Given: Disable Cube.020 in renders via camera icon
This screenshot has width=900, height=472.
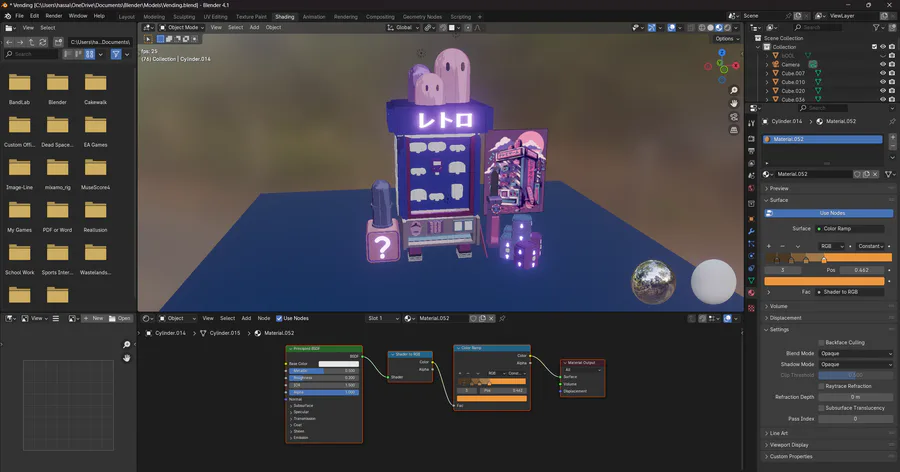Looking at the screenshot, I should click(892, 91).
